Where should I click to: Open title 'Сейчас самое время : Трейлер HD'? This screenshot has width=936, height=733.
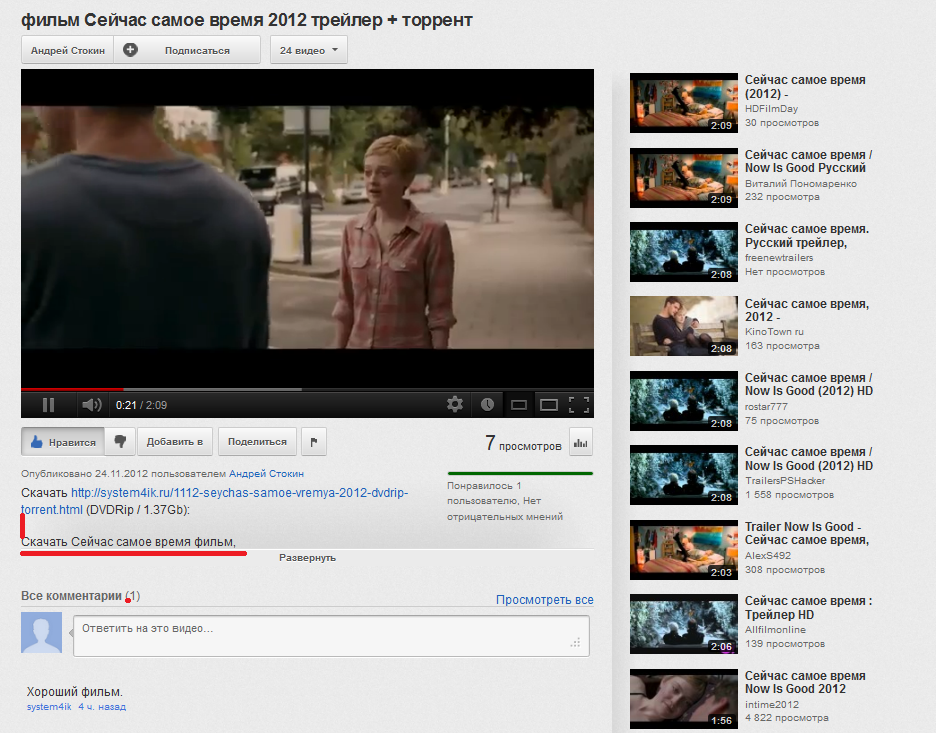point(808,608)
